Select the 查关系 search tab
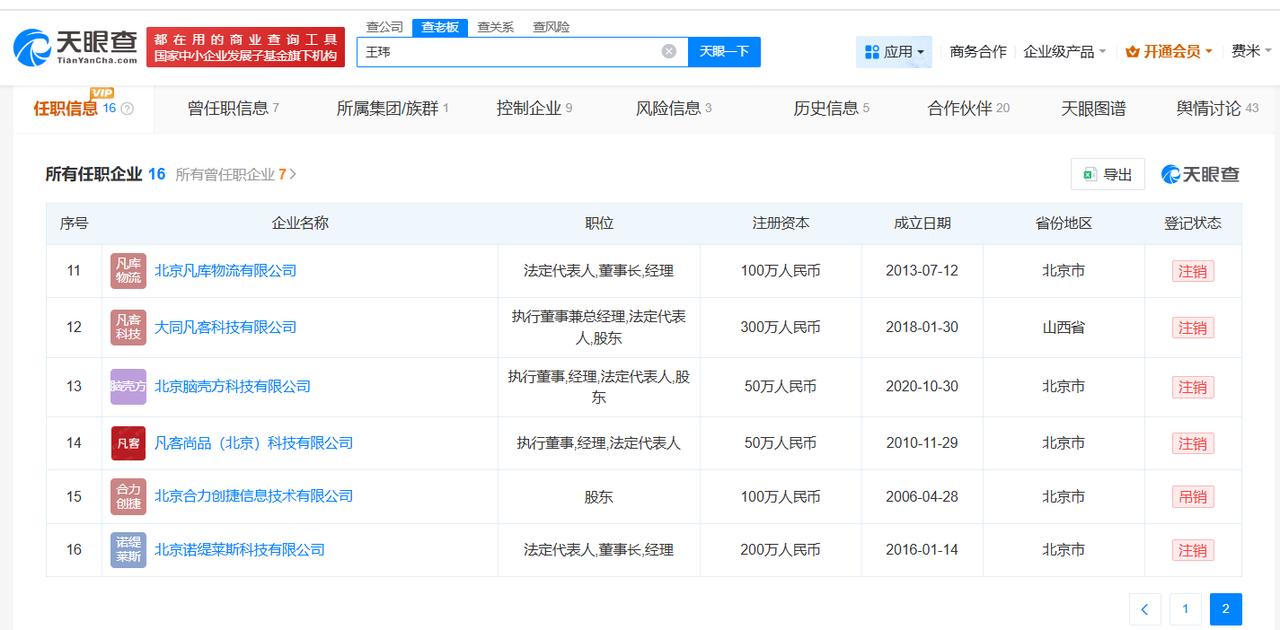 (x=495, y=27)
